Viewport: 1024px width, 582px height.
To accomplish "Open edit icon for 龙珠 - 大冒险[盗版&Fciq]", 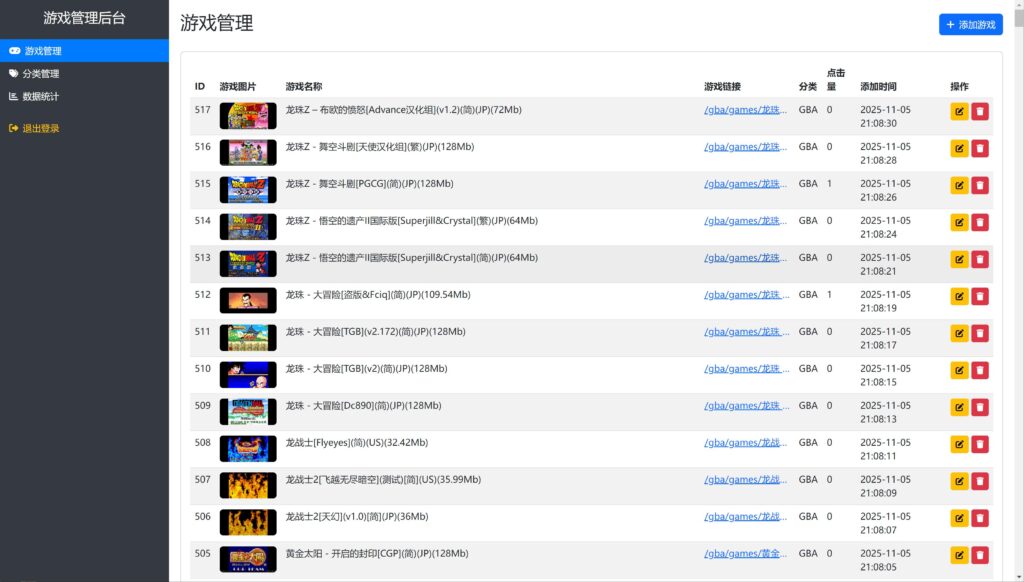I will click(x=959, y=296).
